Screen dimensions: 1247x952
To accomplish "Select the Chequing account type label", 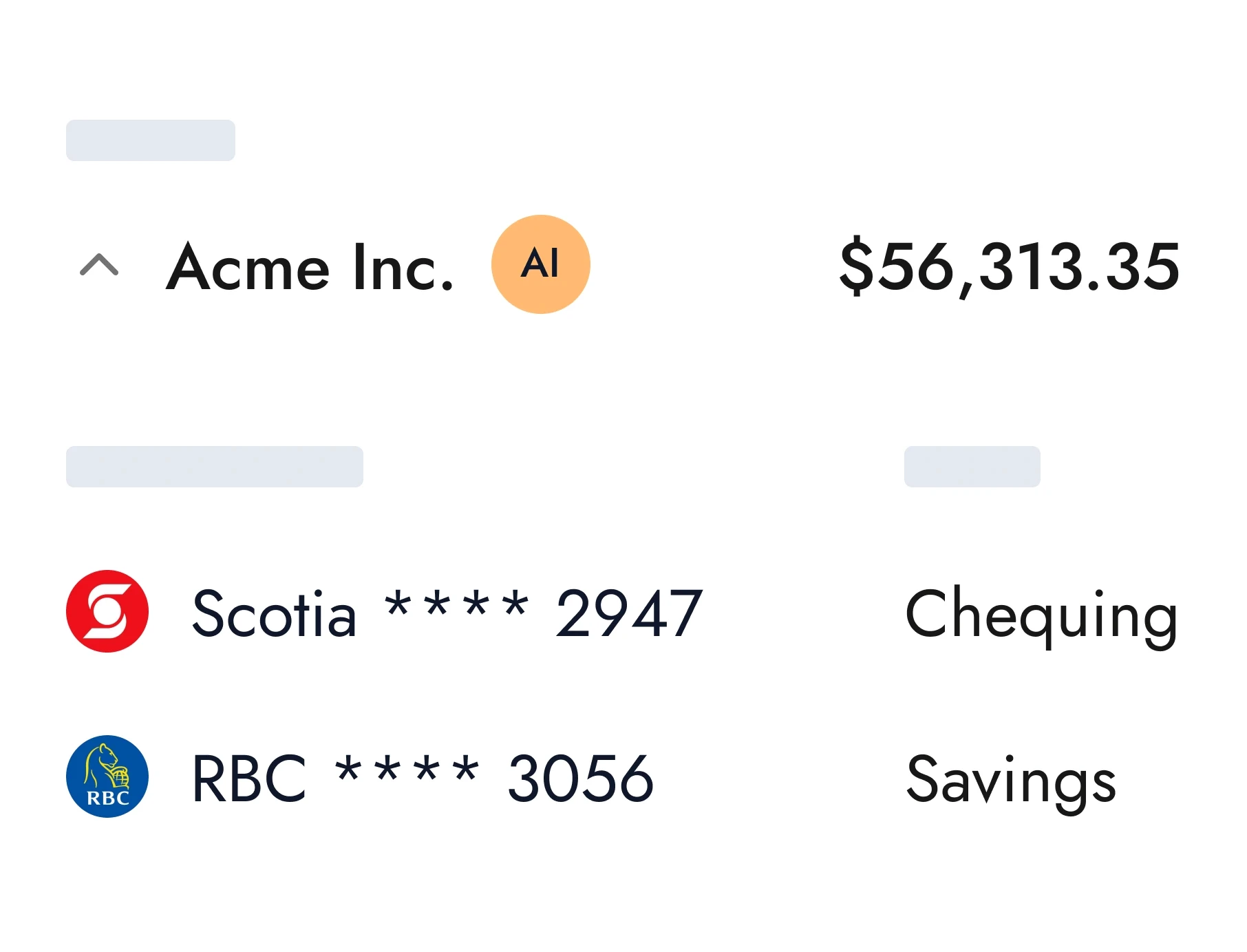I will click(1042, 615).
